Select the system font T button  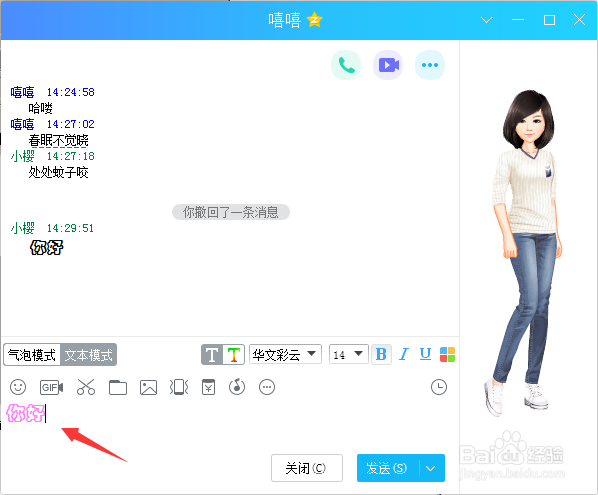click(x=212, y=355)
